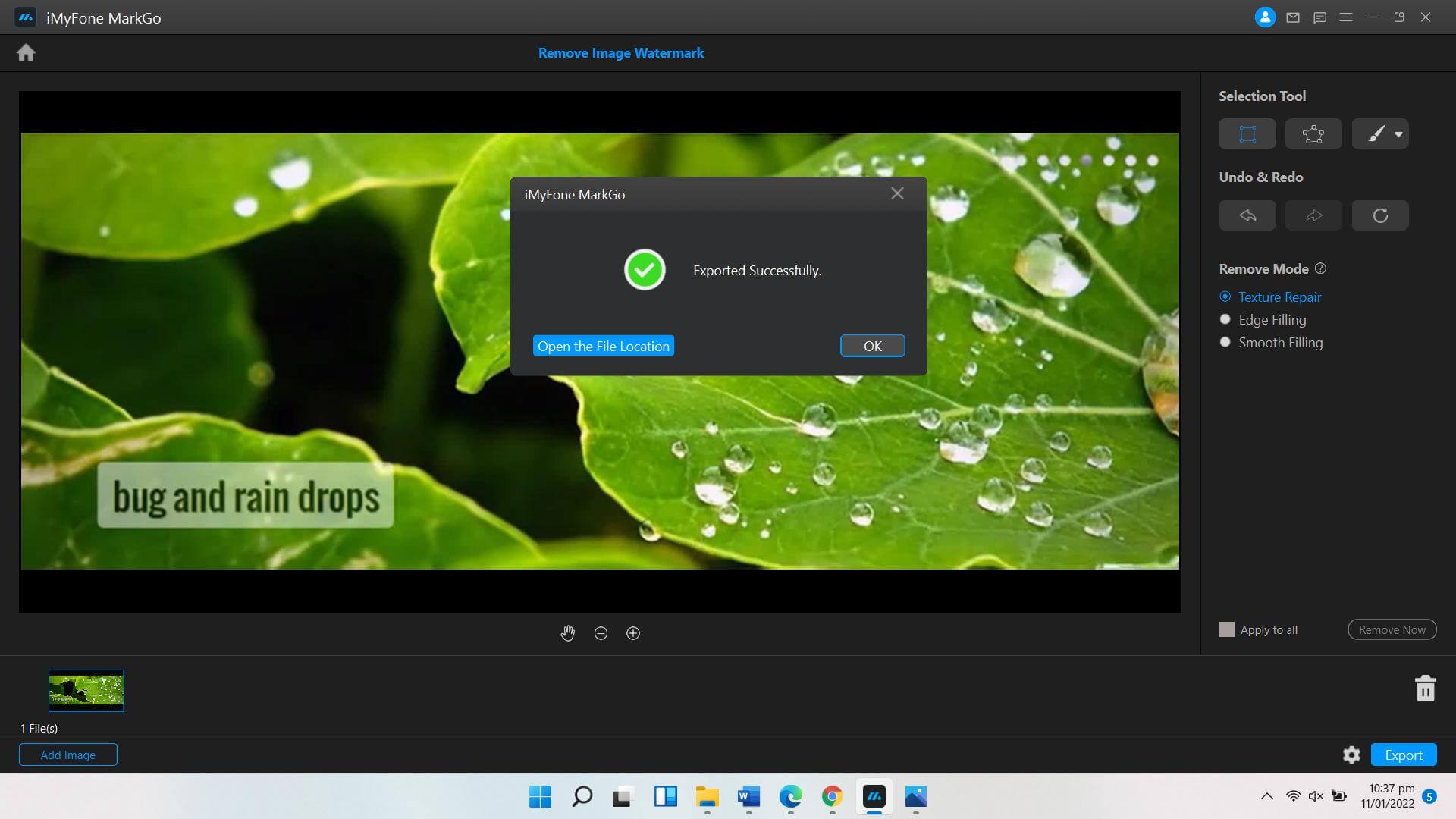Switch to MarkGo taskbar icon

click(x=874, y=796)
